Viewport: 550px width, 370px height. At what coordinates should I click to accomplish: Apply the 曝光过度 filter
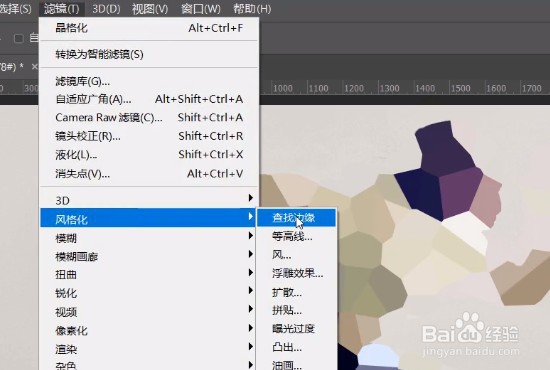click(297, 329)
